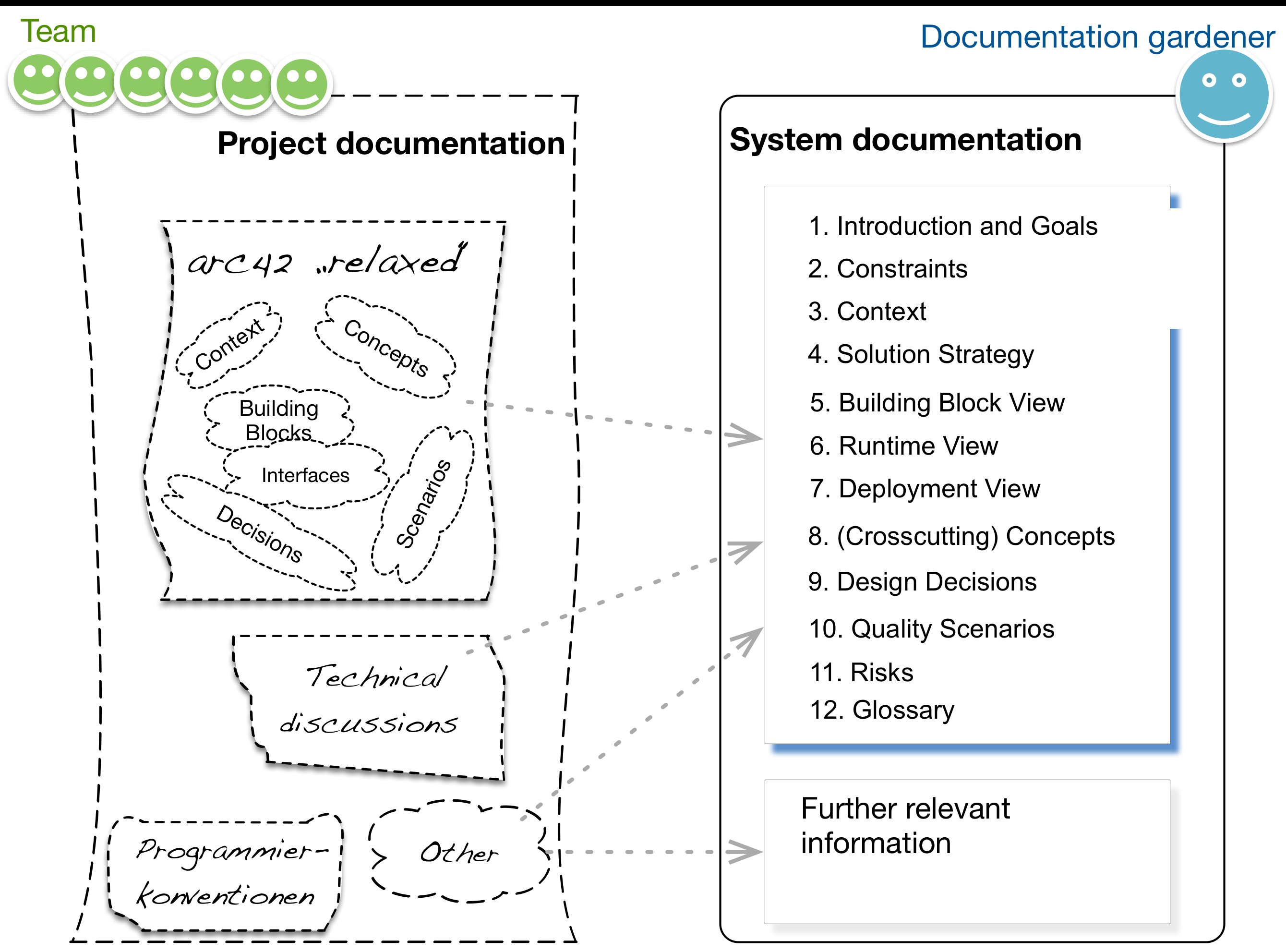Viewport: 1286px width, 952px height.
Task: Select the Concepts cloud bubble
Action: click(386, 348)
